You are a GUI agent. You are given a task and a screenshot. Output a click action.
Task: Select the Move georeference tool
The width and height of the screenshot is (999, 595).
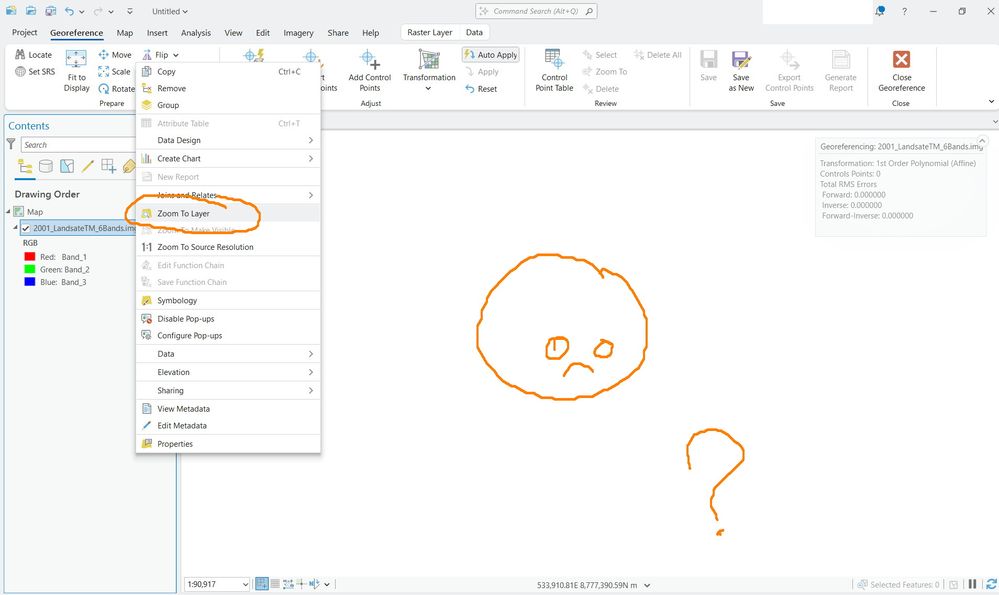(x=115, y=55)
